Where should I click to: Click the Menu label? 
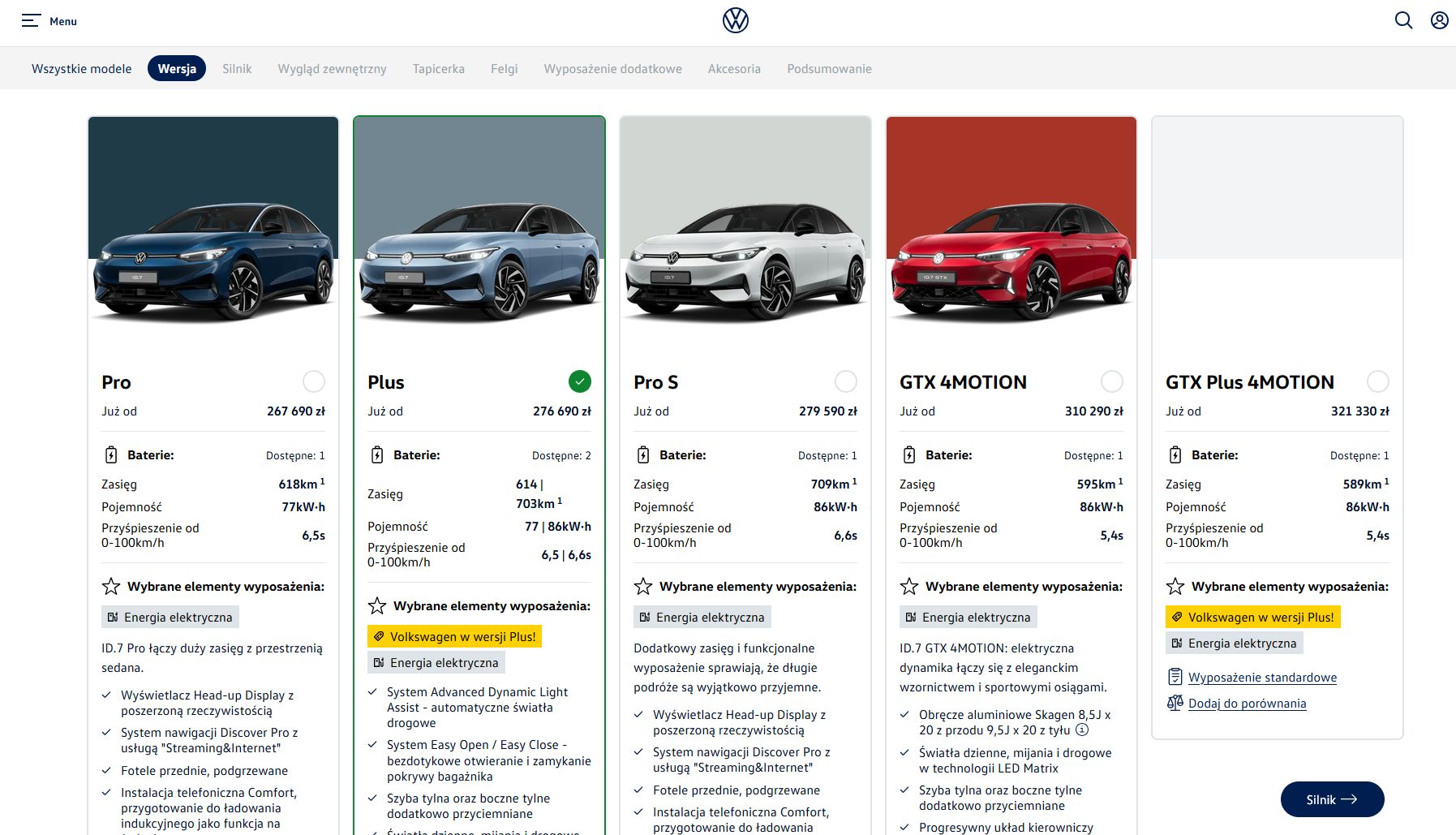(x=63, y=21)
